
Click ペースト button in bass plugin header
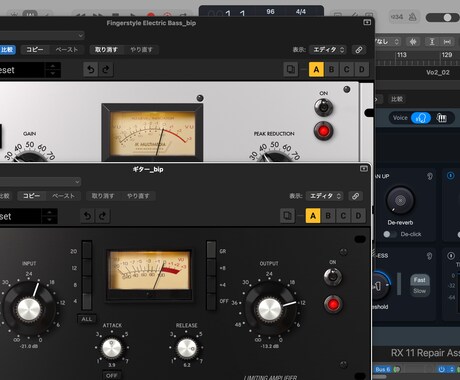pyautogui.click(x=67, y=50)
